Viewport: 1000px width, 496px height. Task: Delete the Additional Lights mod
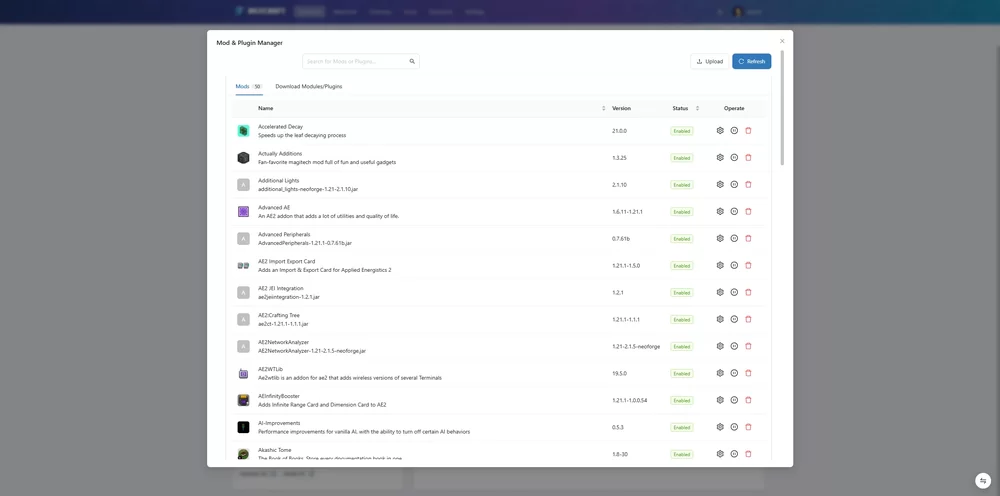coord(748,184)
